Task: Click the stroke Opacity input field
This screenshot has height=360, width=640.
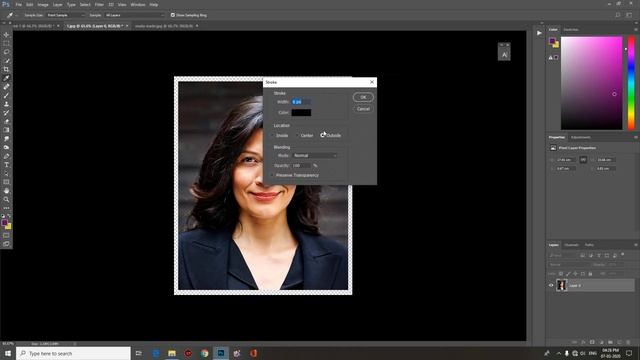Action: click(x=301, y=166)
